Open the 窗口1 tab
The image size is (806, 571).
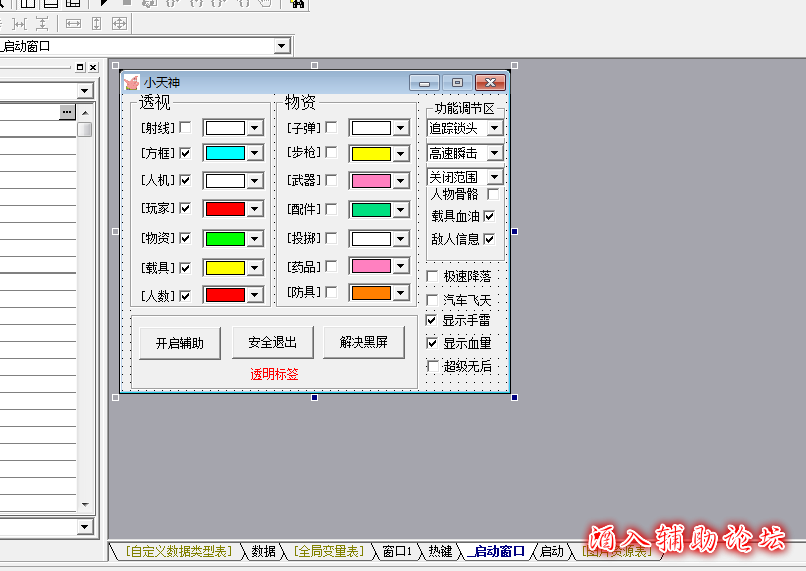pyautogui.click(x=397, y=551)
